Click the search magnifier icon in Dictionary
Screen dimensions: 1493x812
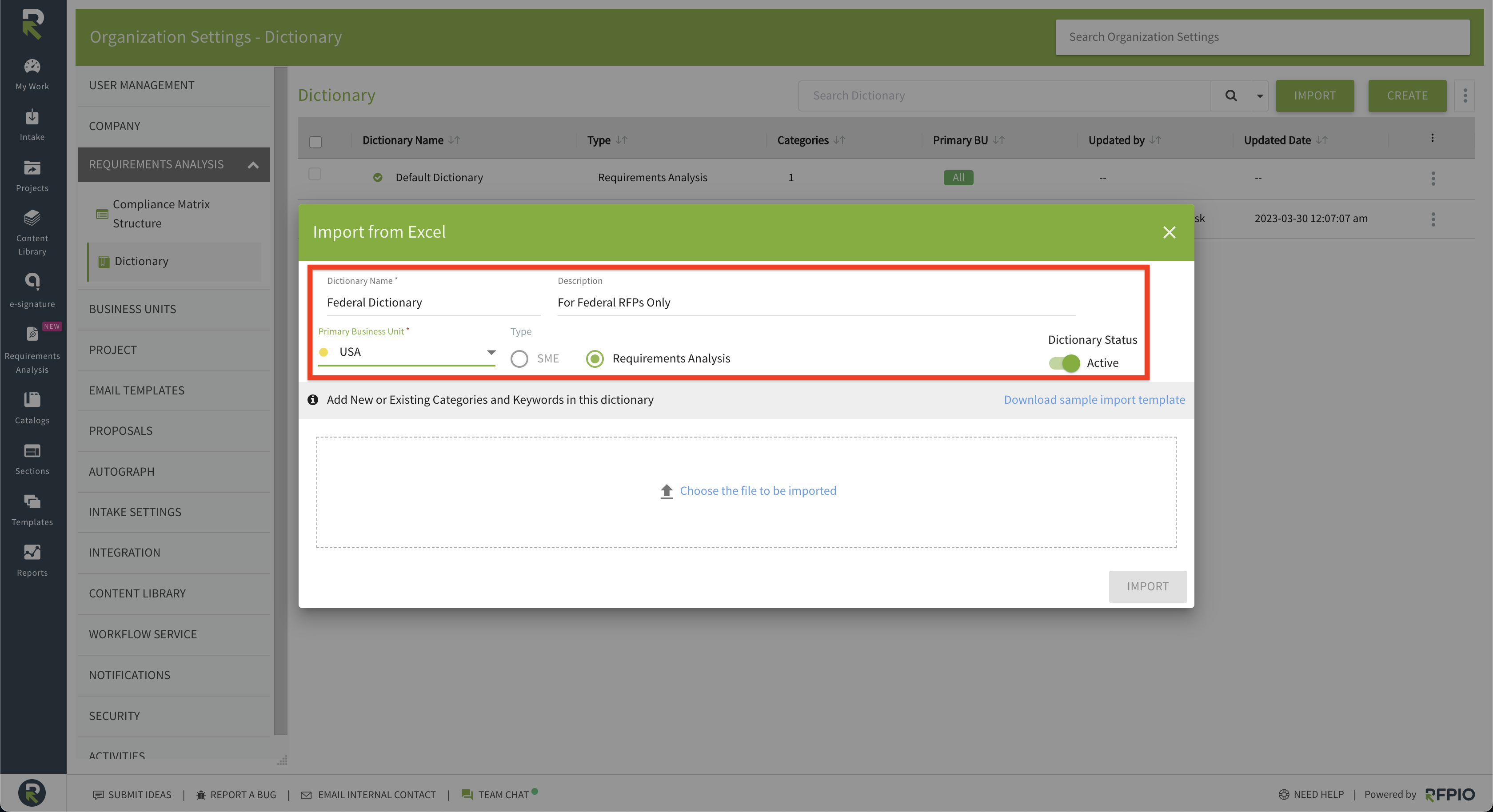[1232, 96]
